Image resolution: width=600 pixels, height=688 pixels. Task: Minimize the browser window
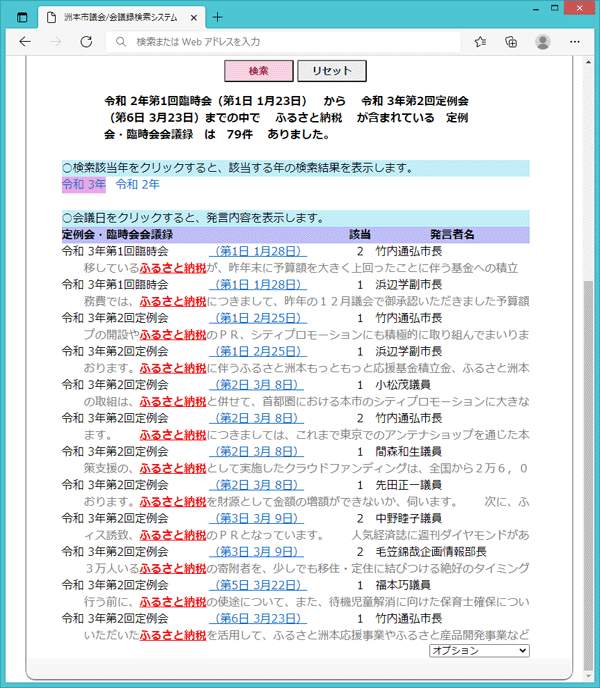click(x=536, y=9)
